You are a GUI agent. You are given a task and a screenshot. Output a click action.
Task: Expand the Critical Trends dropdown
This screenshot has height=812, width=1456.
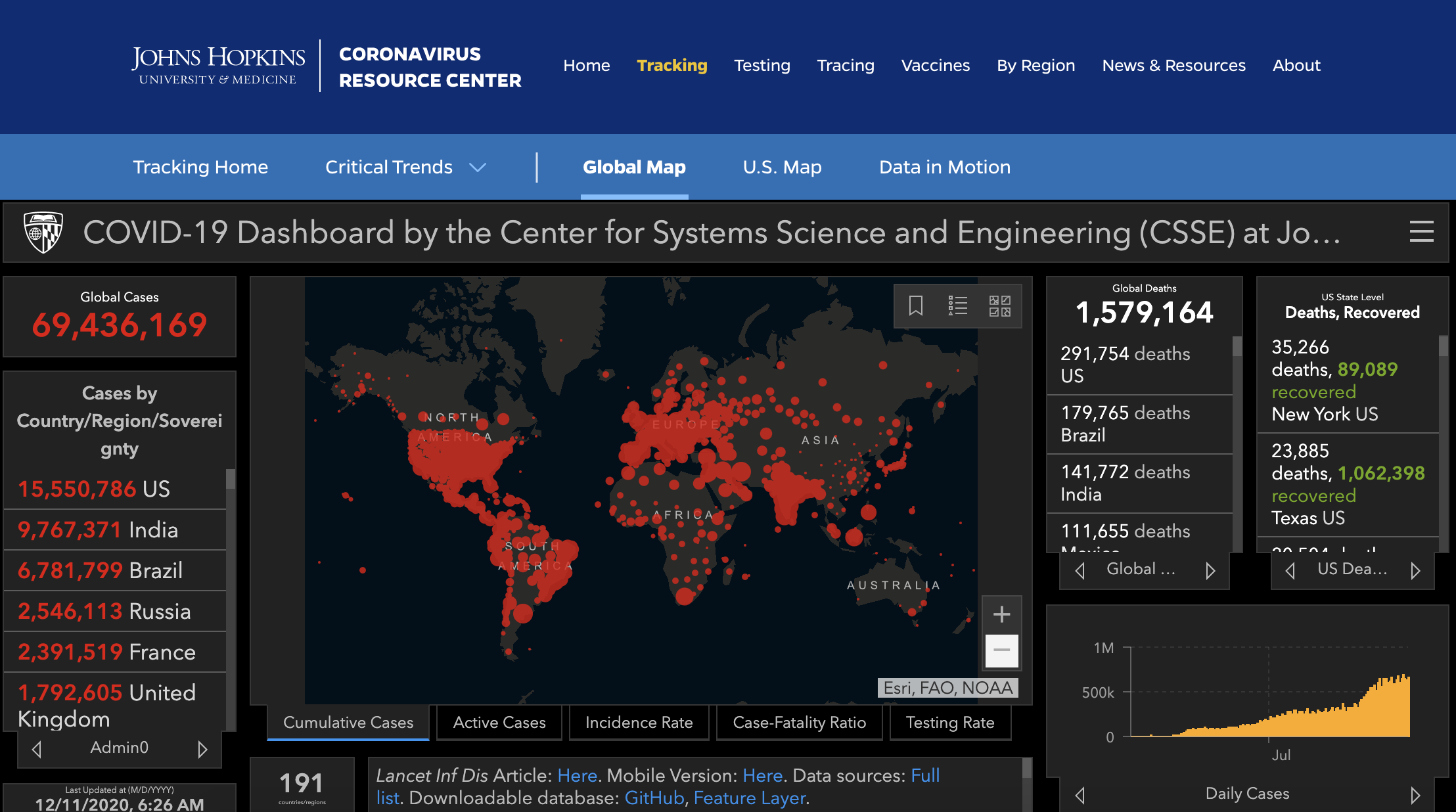click(478, 168)
